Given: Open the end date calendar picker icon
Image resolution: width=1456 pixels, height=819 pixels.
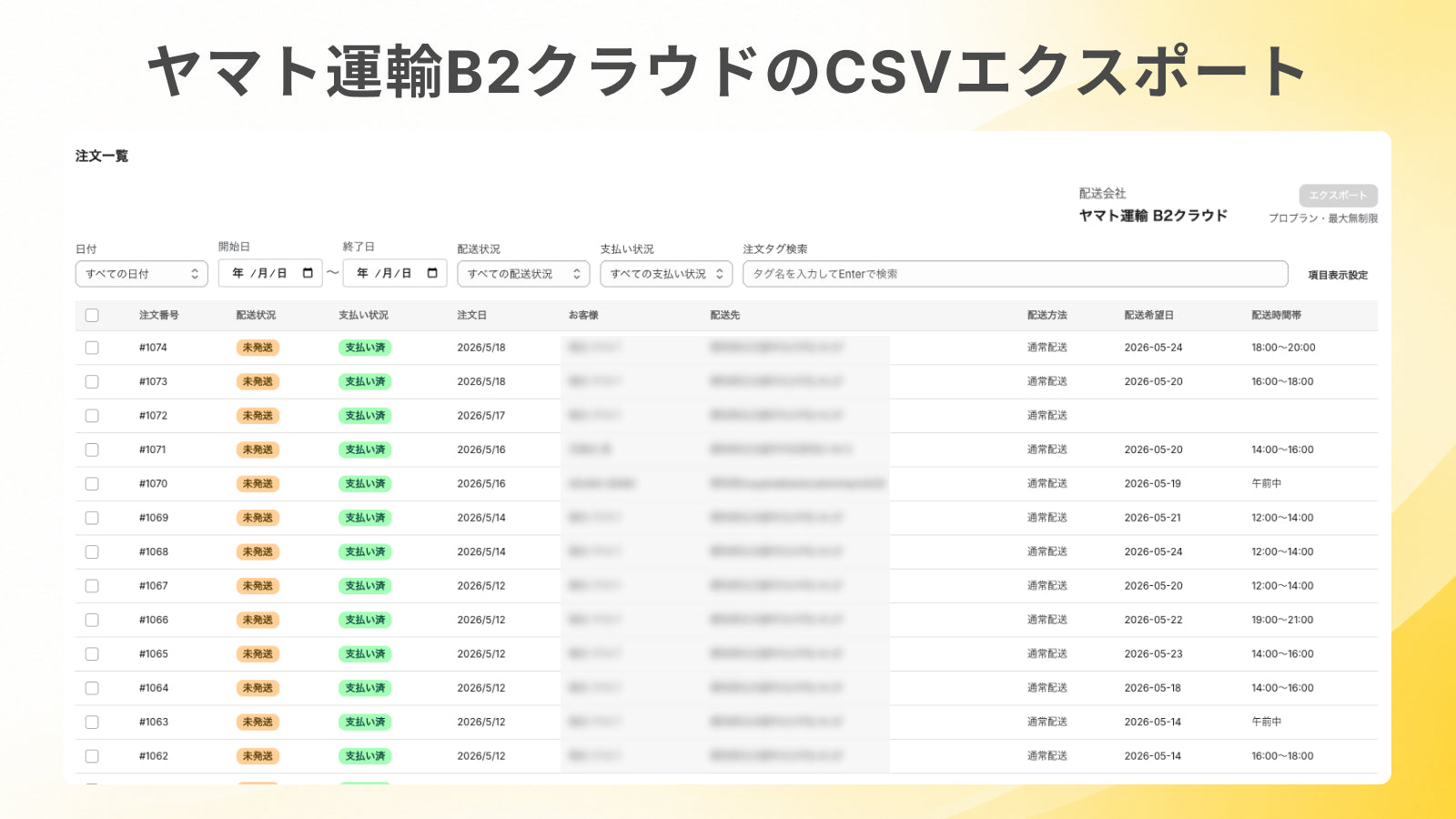Looking at the screenshot, I should [432, 273].
